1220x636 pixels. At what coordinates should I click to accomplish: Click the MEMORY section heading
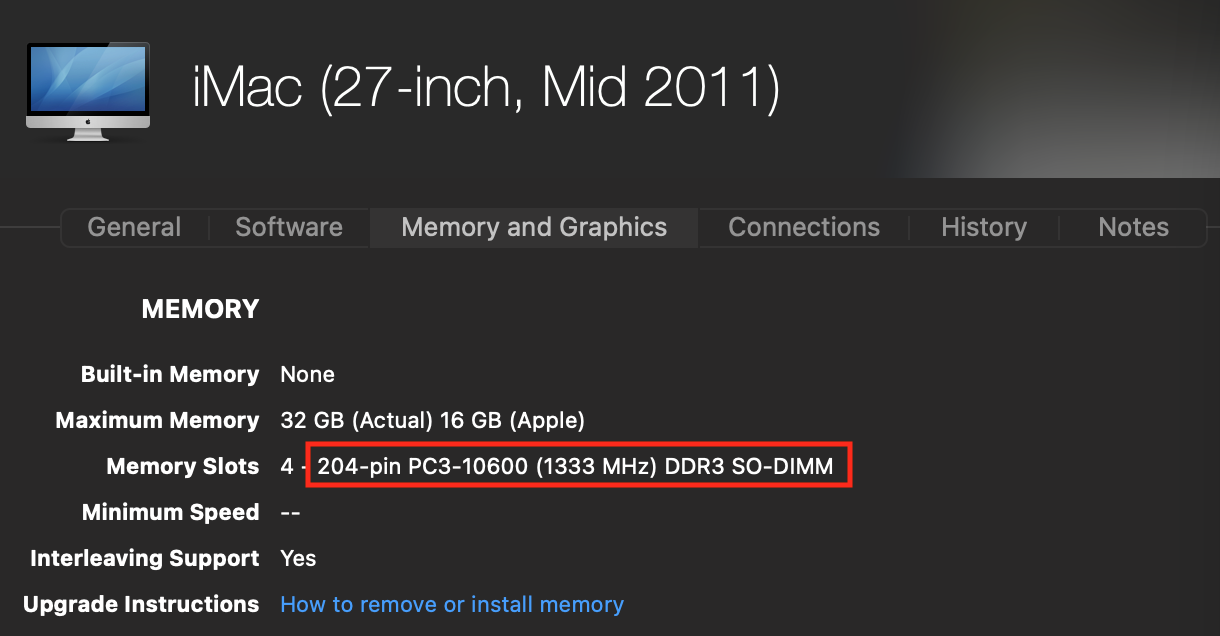click(x=200, y=309)
